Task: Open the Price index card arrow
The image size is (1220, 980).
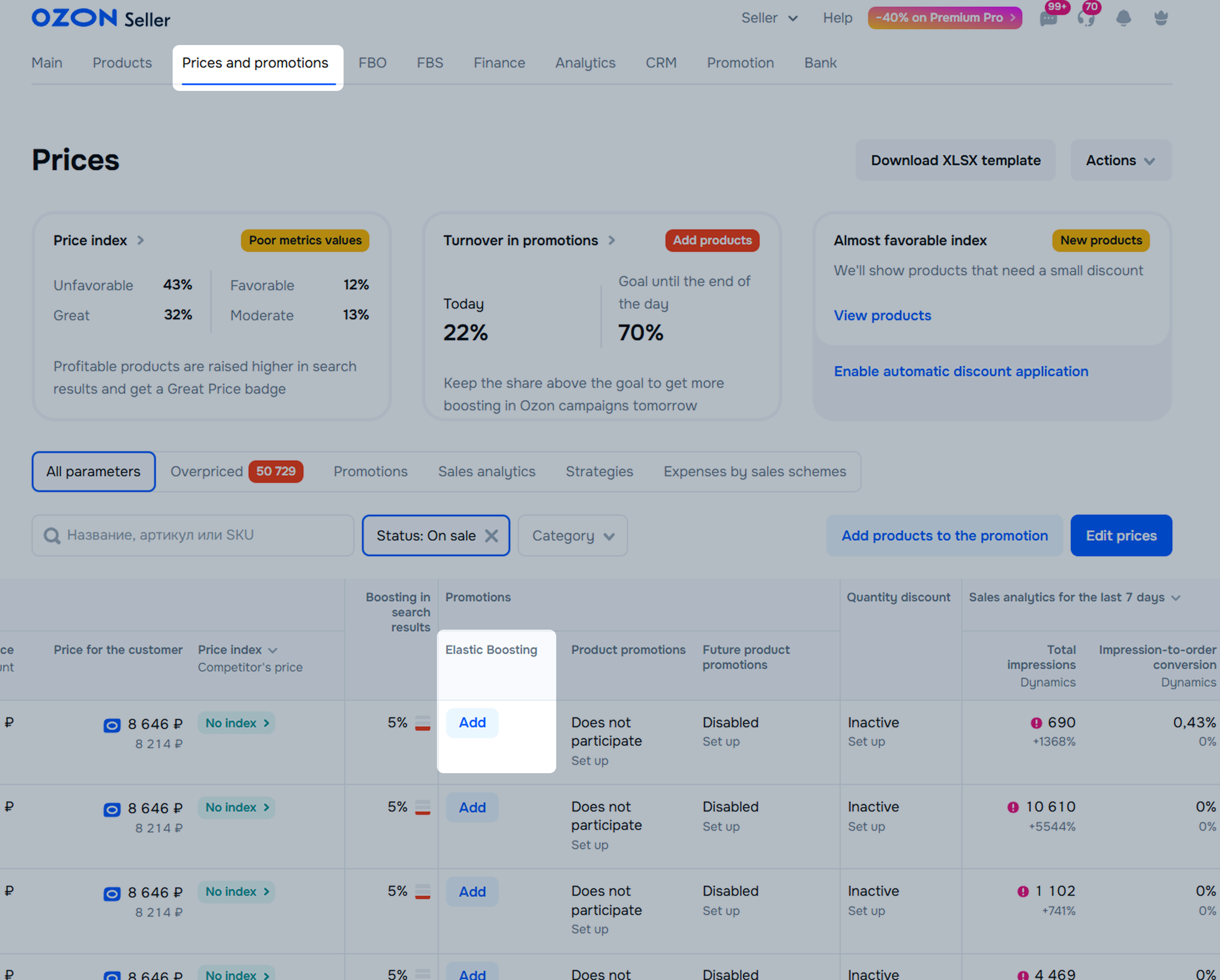Action: pyautogui.click(x=141, y=241)
